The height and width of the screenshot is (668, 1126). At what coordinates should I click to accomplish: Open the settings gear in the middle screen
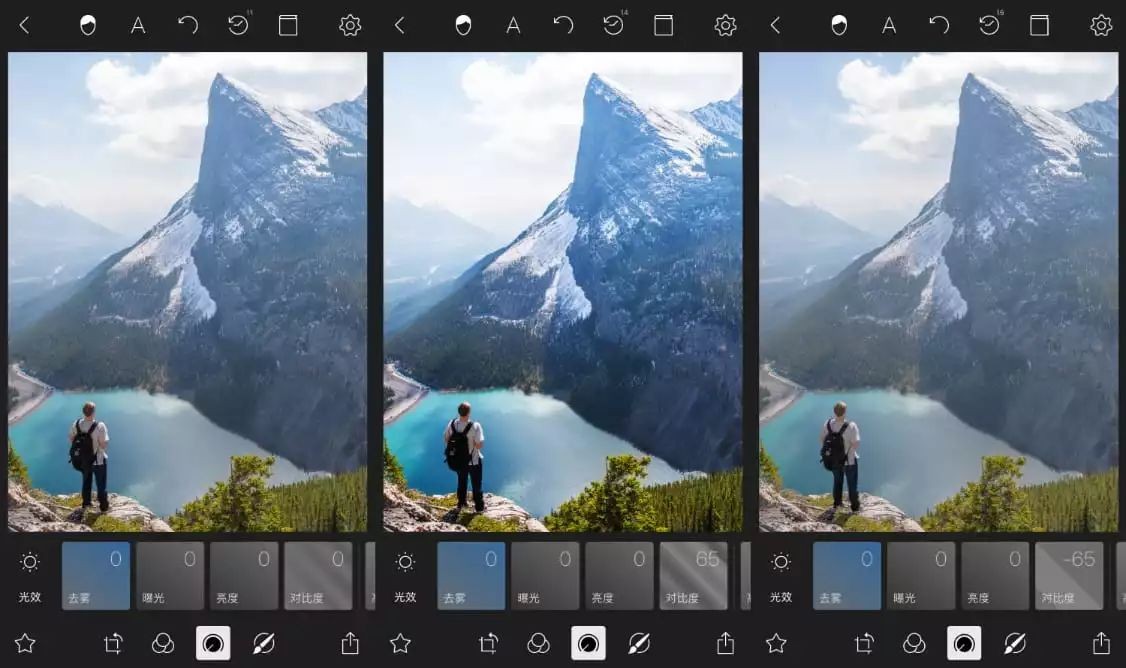(725, 25)
